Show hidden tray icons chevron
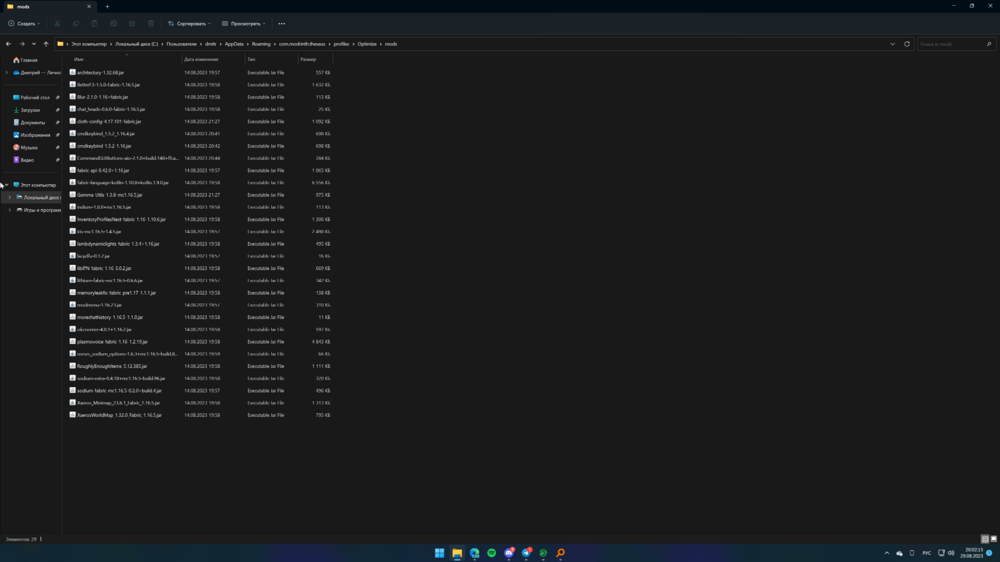Screen dimensions: 1000x562 [x=886, y=553]
